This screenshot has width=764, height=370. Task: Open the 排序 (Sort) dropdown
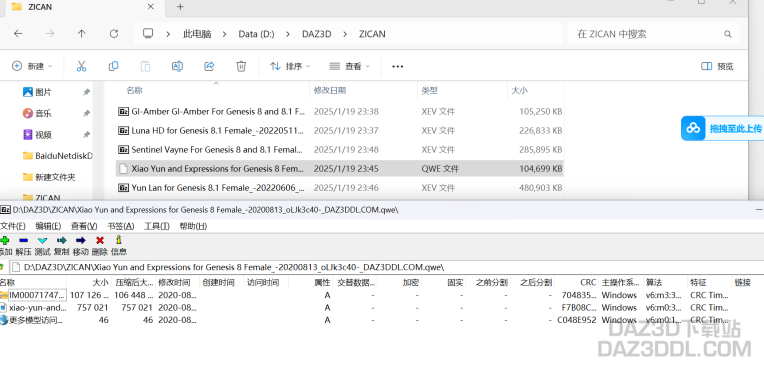point(290,66)
